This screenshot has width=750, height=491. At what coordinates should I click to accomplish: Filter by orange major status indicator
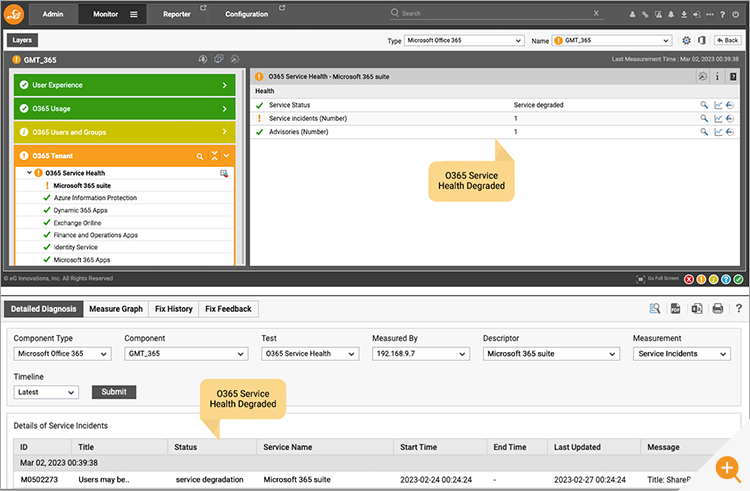click(x=701, y=279)
